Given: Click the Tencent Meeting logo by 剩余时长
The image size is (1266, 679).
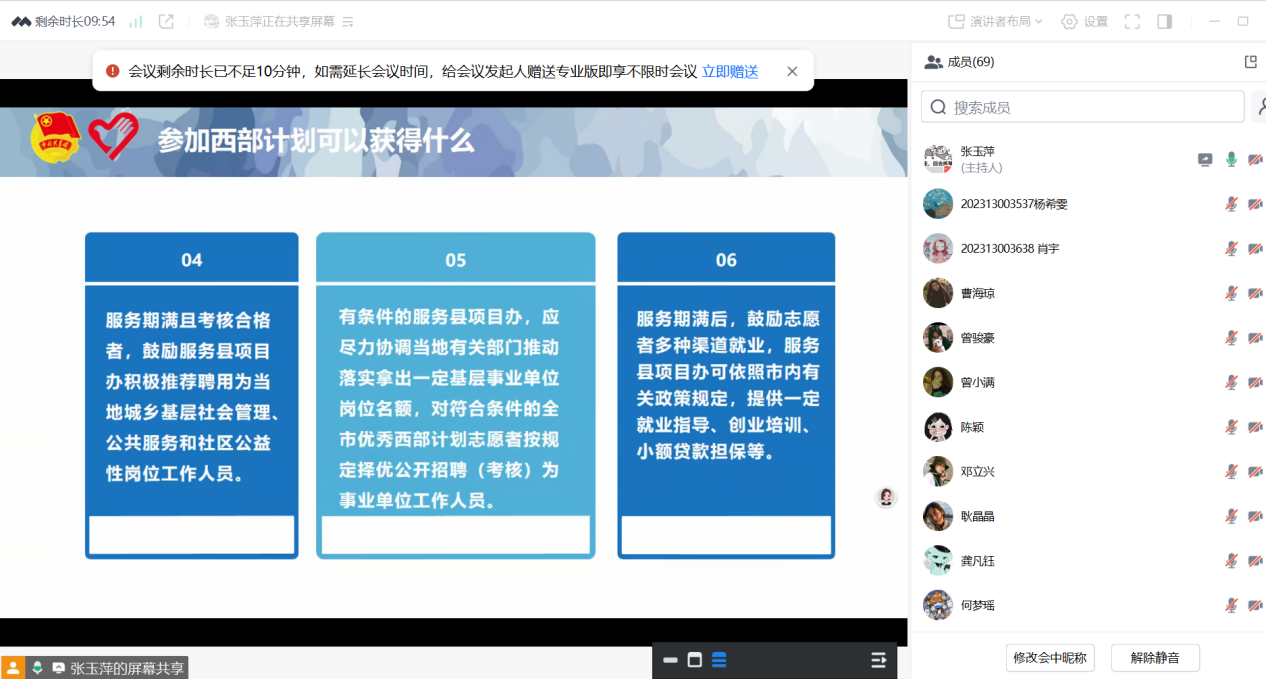Looking at the screenshot, I should 21,21.
